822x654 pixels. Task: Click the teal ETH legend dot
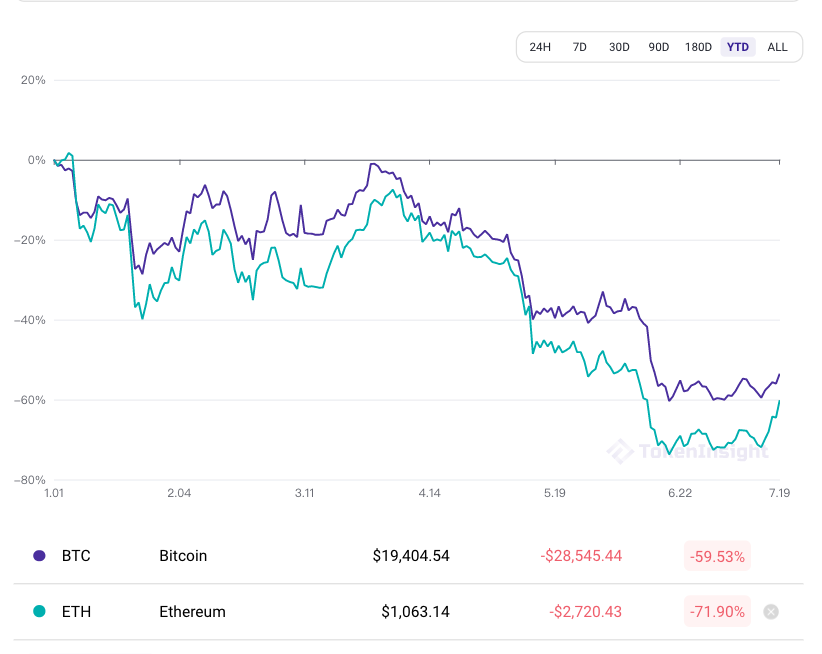[x=39, y=611]
